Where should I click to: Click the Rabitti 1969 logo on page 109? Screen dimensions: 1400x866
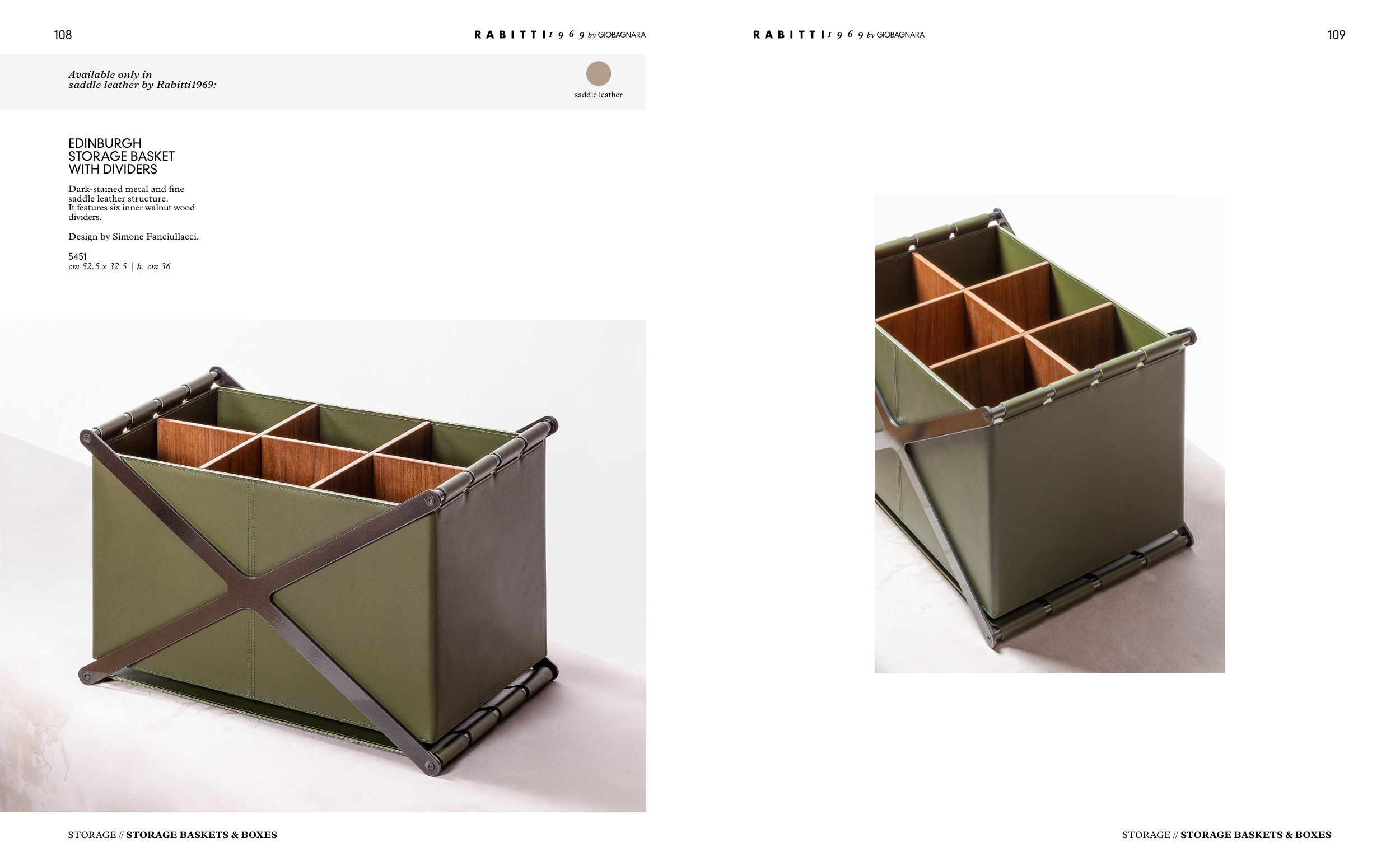click(839, 34)
